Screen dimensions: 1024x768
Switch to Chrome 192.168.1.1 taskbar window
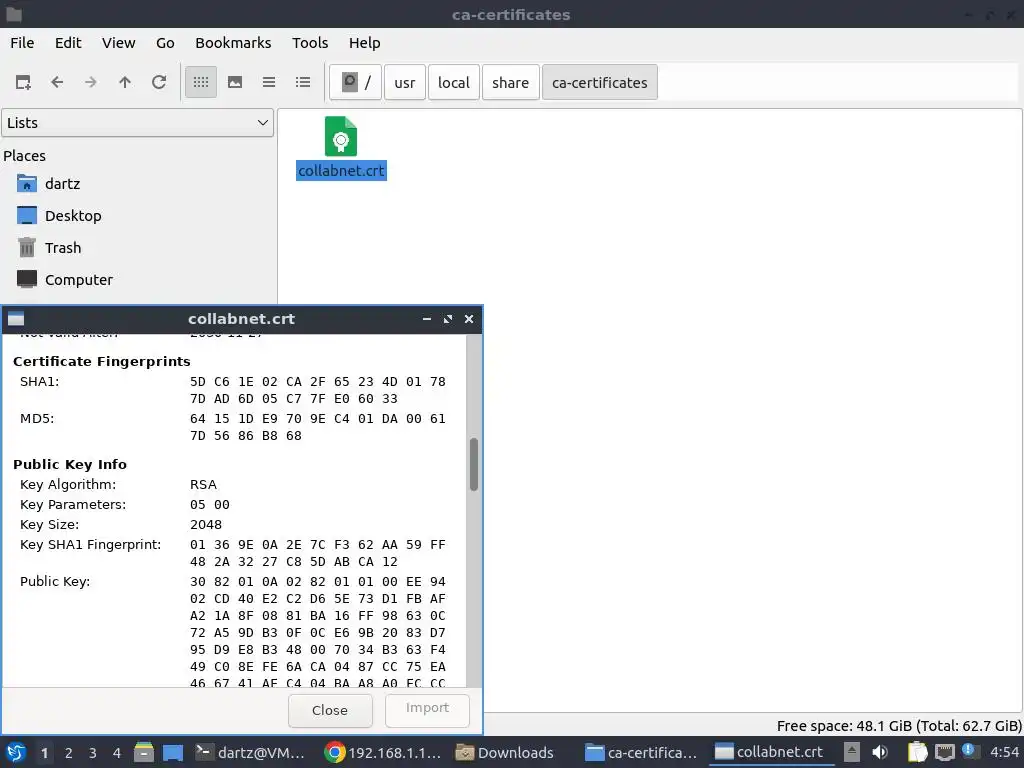(383, 752)
